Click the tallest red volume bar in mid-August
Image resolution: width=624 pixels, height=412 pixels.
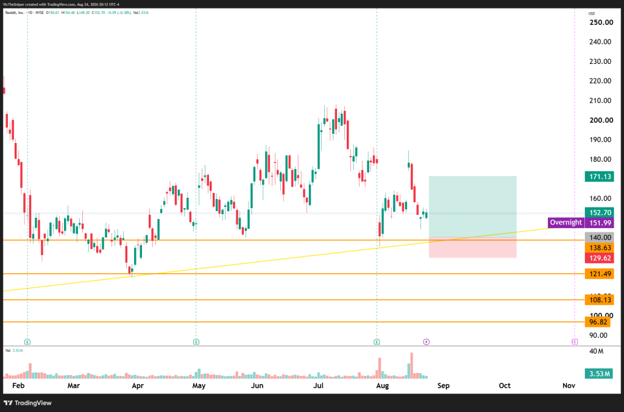tap(411, 365)
